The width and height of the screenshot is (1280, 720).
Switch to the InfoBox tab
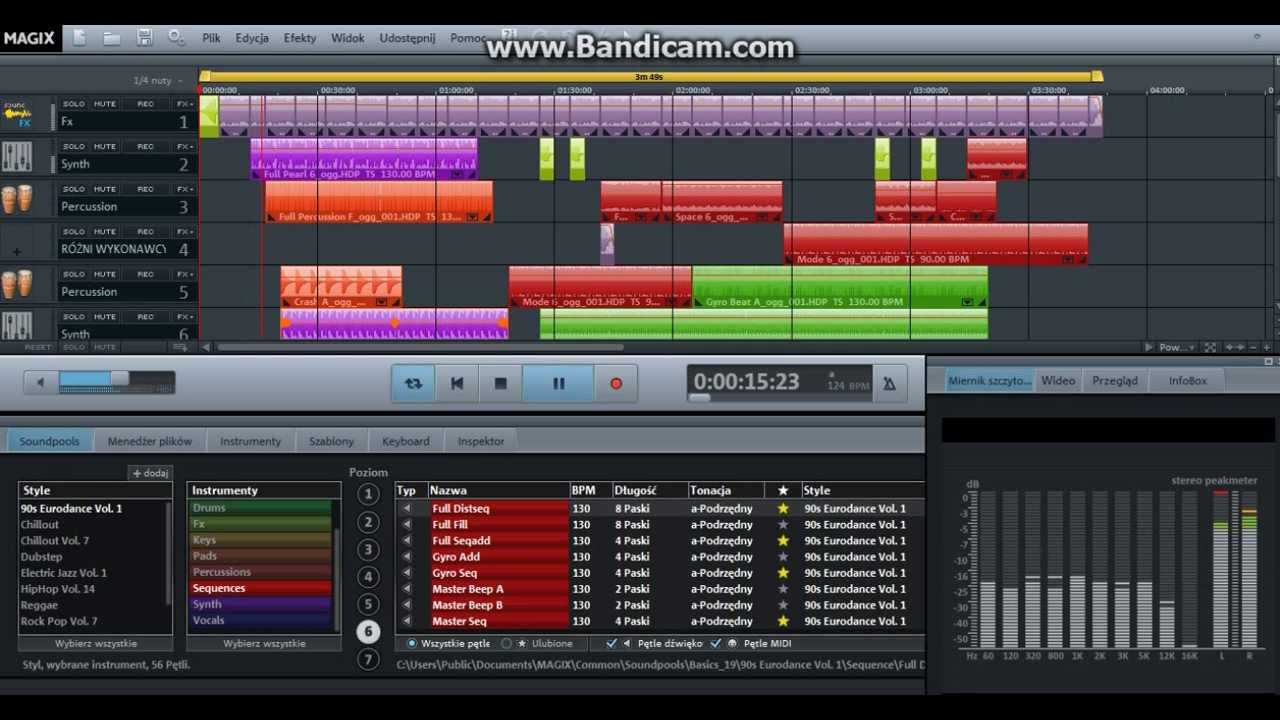[x=1188, y=381]
